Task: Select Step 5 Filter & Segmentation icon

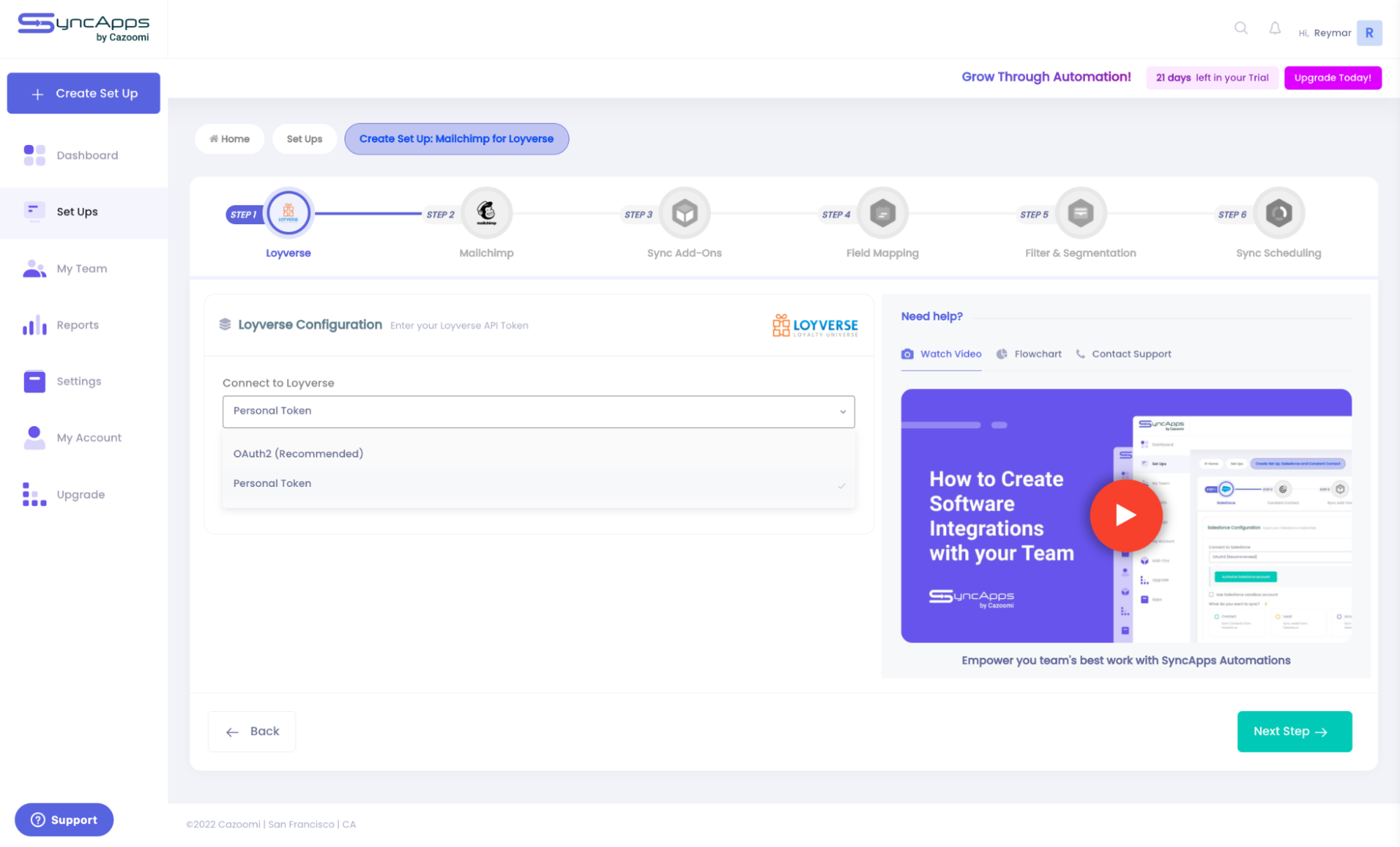Action: pos(1081,212)
